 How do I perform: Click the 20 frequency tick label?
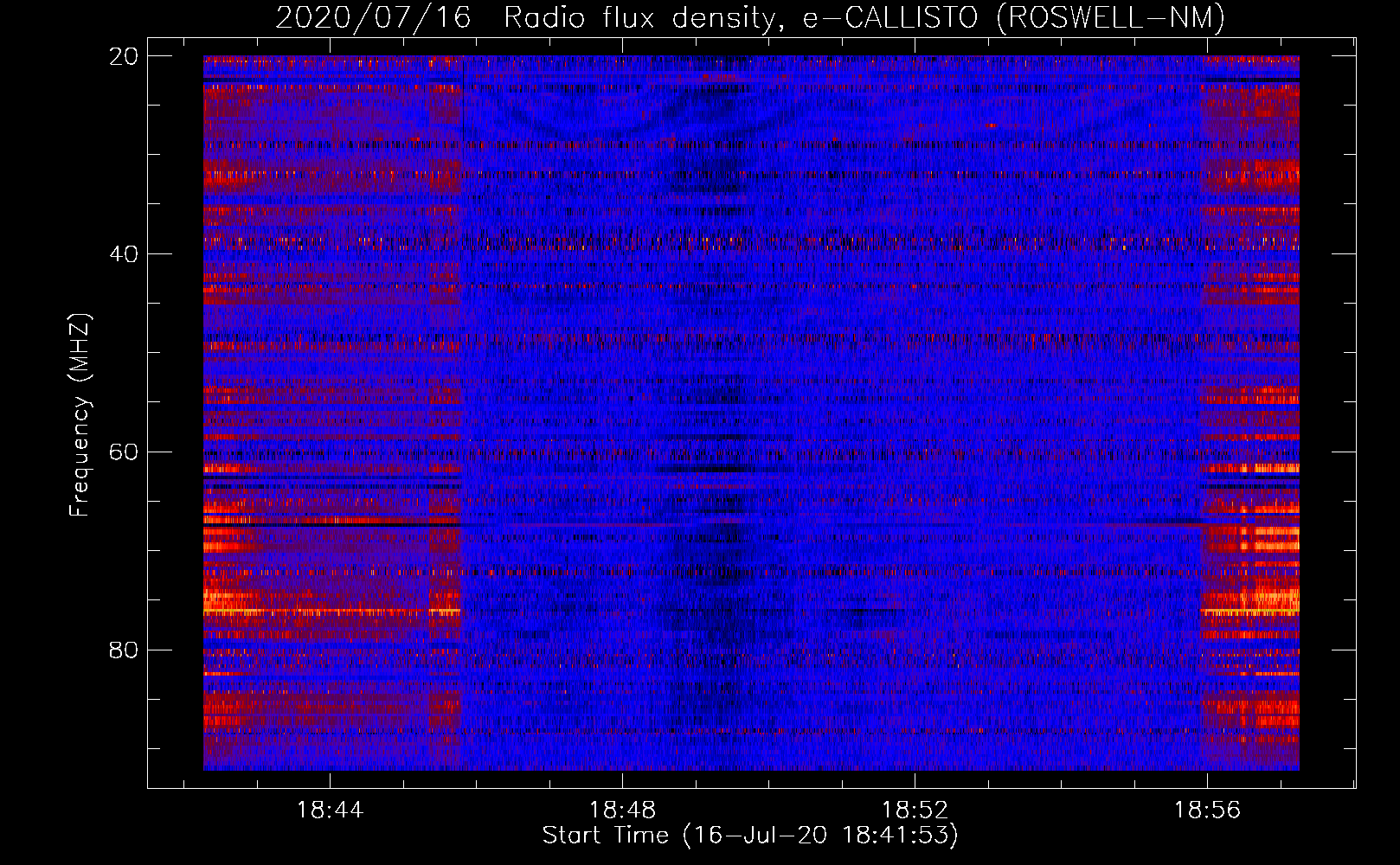123,56
